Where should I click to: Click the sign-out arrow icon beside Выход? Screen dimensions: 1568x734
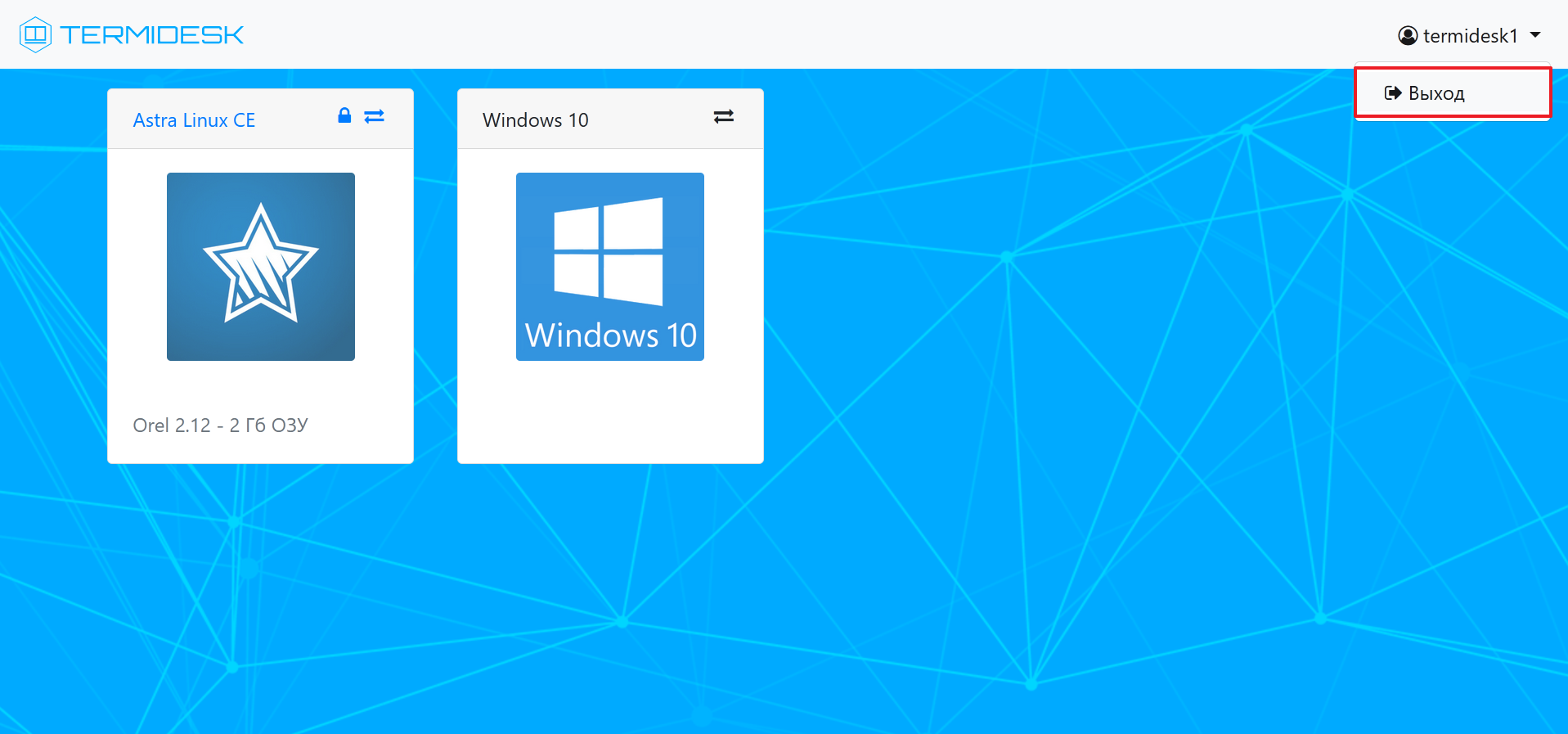click(1392, 92)
